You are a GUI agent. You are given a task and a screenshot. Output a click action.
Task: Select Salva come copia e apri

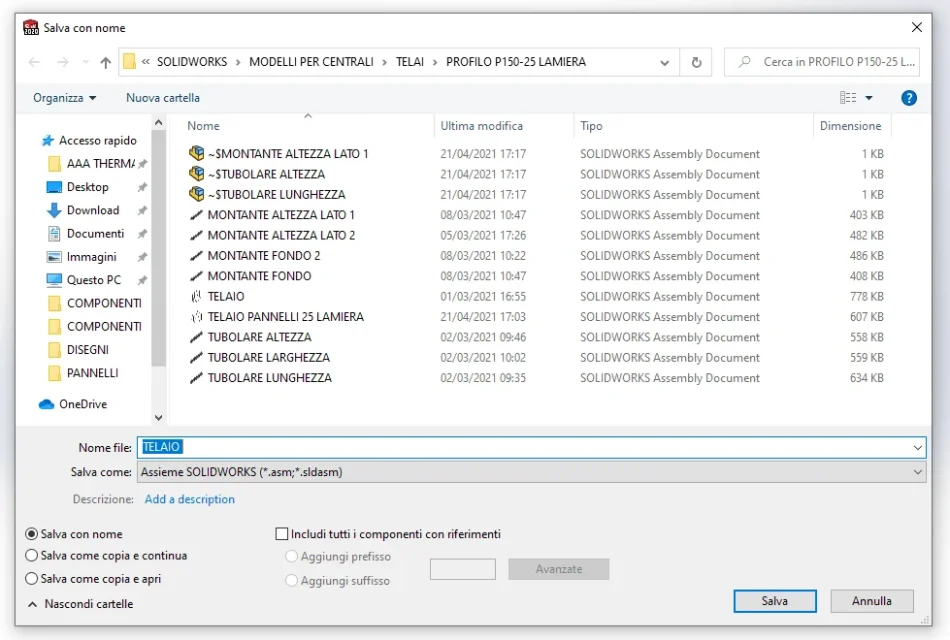coord(31,579)
